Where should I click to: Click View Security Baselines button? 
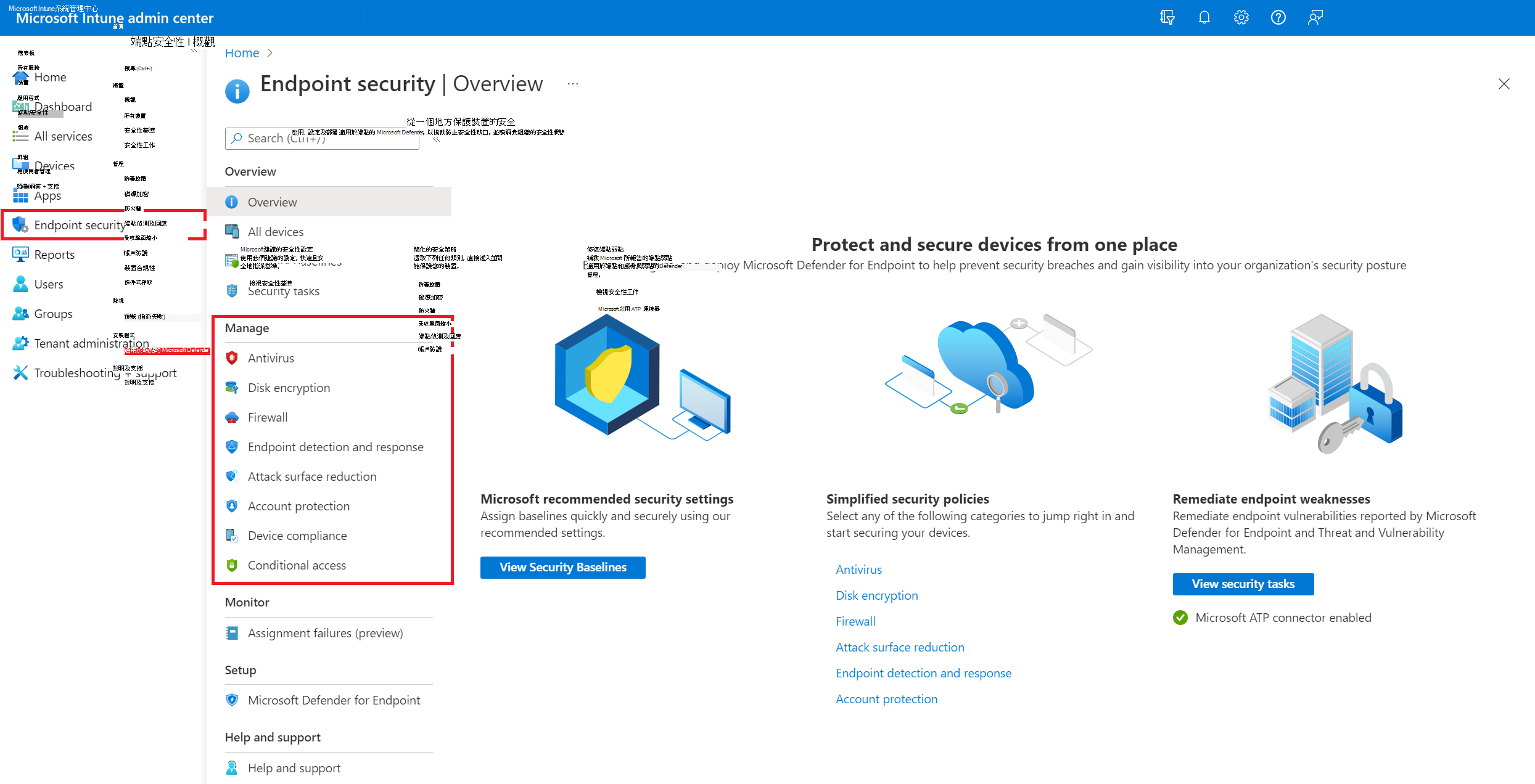(563, 567)
